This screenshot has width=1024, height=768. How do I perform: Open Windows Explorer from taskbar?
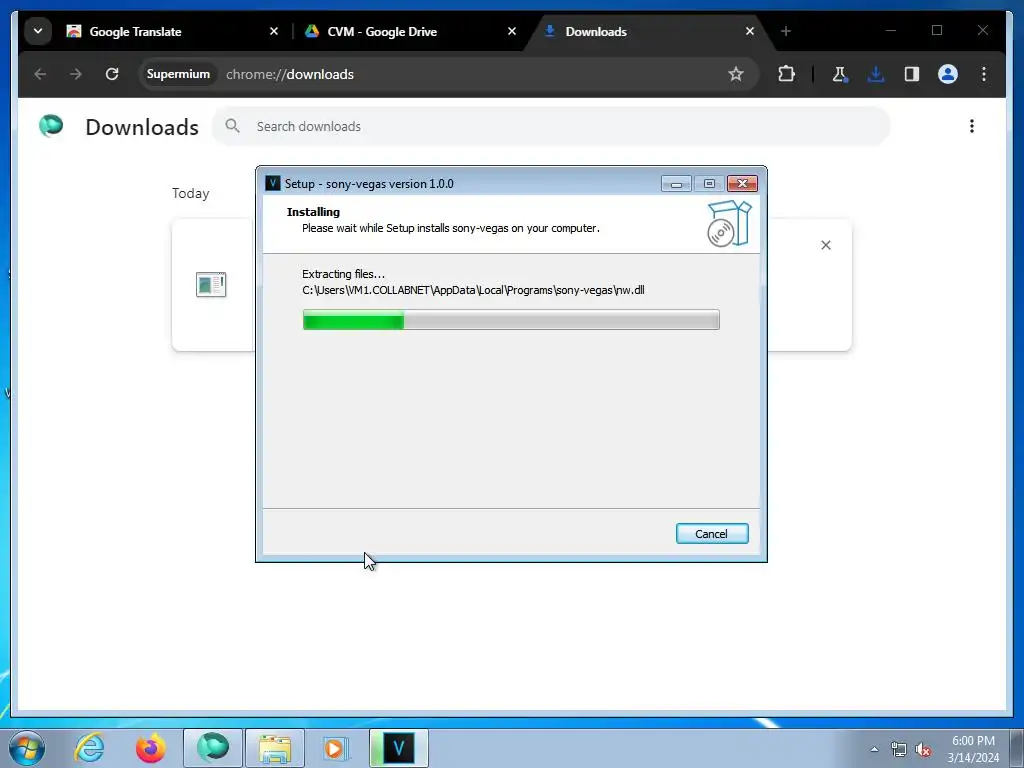click(x=275, y=748)
